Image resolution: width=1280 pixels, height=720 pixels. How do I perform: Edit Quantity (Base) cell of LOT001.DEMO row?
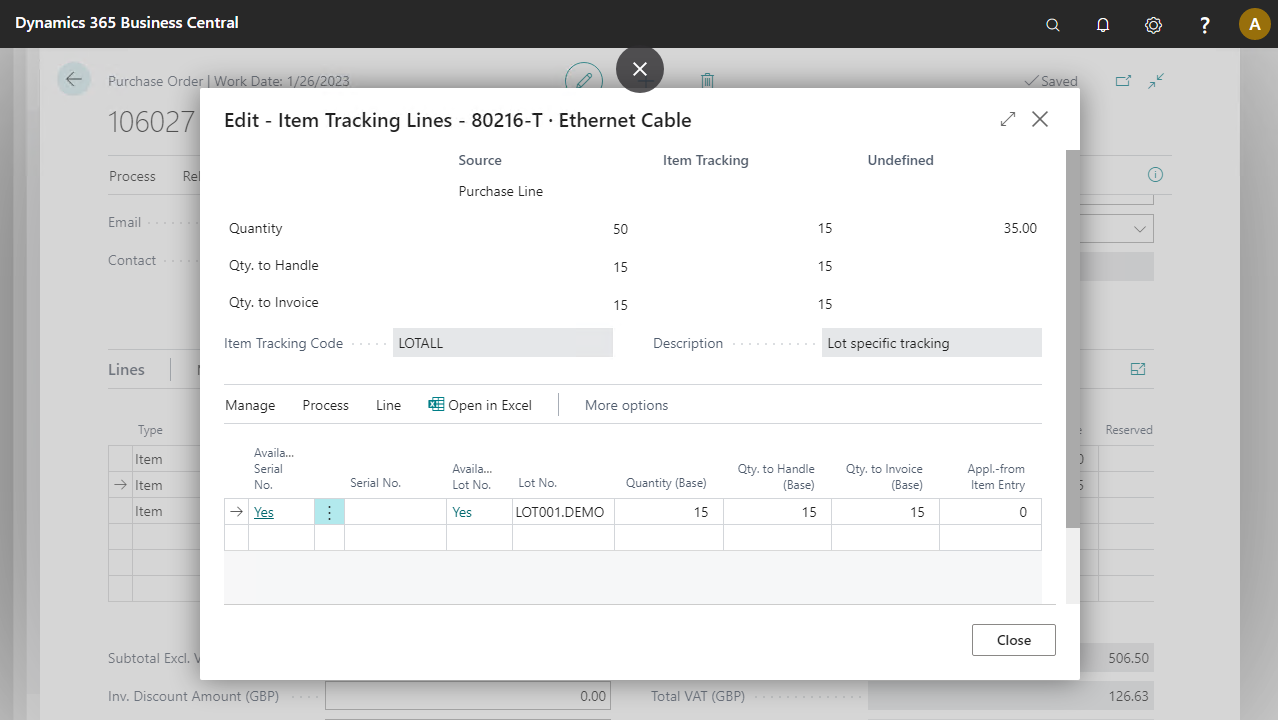pos(668,512)
